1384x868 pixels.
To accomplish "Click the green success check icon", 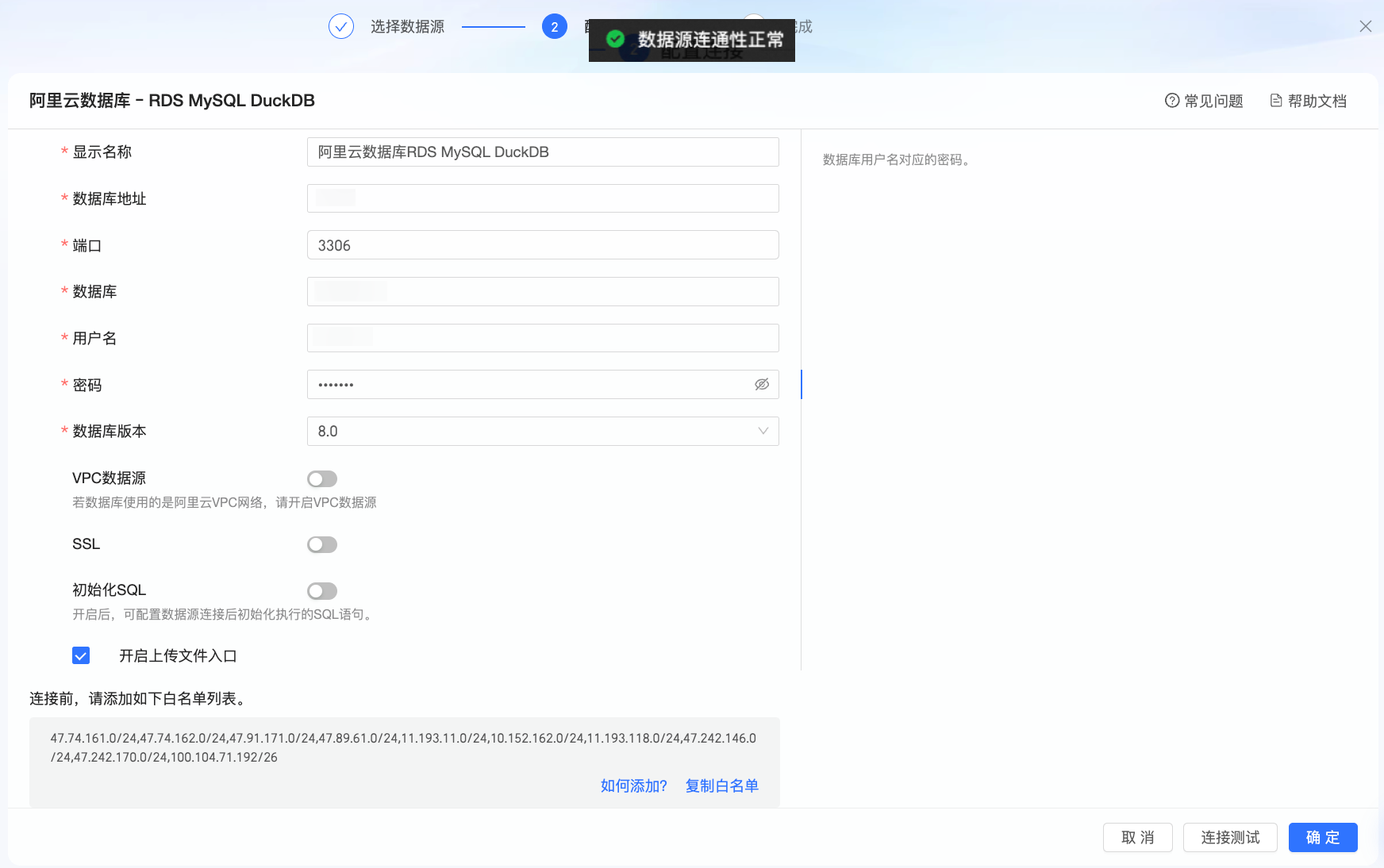I will coord(615,39).
